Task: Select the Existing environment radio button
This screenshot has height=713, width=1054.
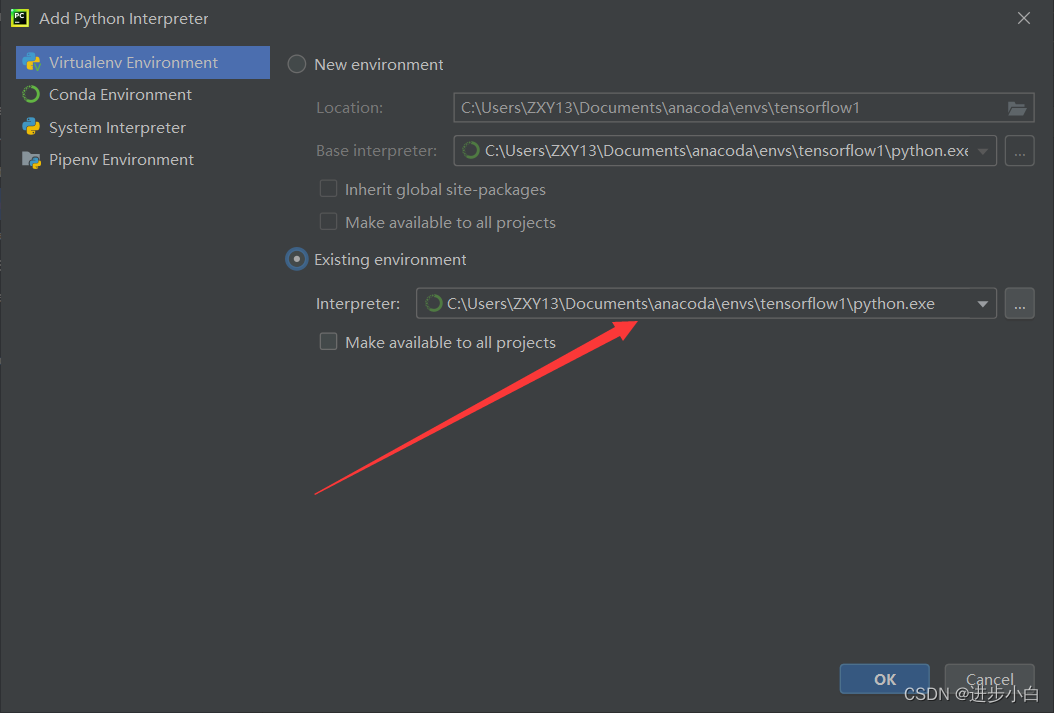Action: [297, 260]
